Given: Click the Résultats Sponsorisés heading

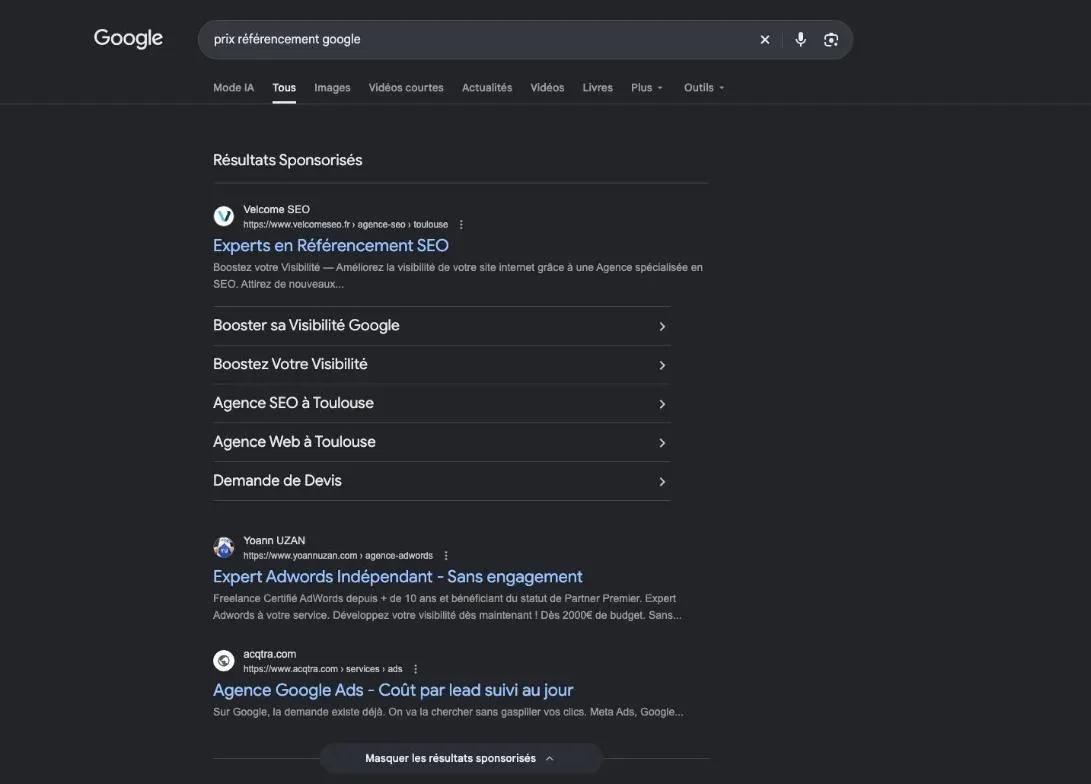Looking at the screenshot, I should tap(287, 160).
